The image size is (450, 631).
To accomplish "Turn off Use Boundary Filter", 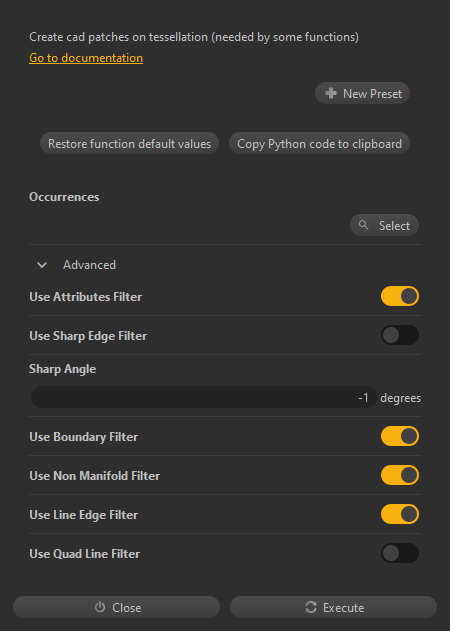I will [400, 436].
